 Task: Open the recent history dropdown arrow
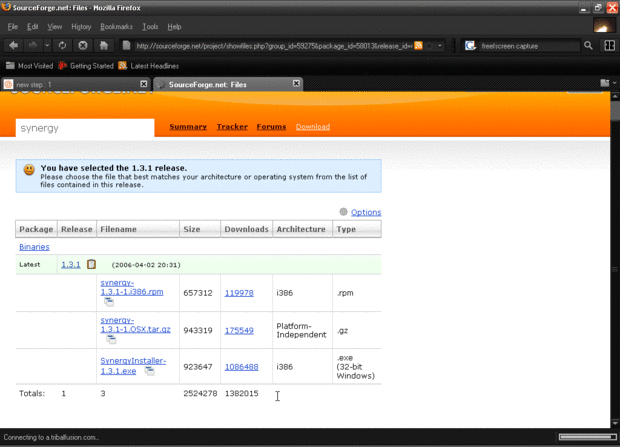pyautogui.click(x=47, y=45)
